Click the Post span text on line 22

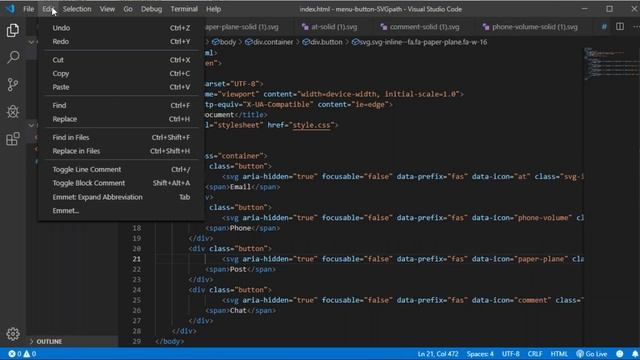[238, 269]
